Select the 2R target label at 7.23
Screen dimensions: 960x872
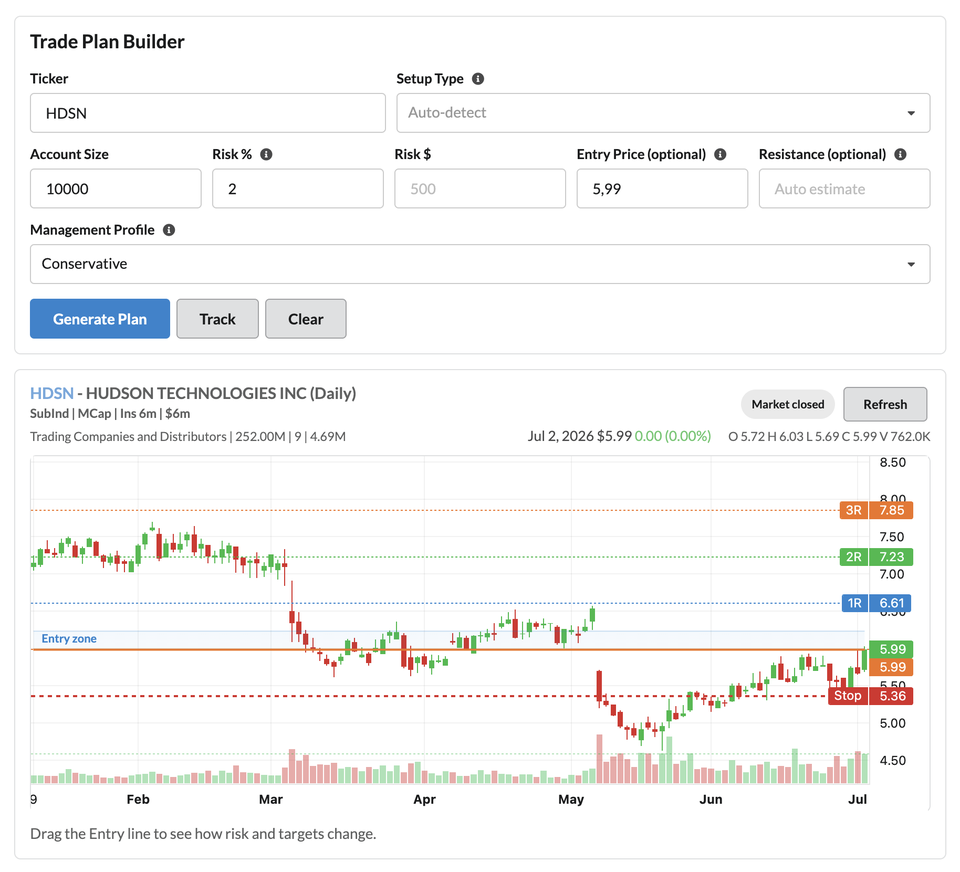[876, 557]
